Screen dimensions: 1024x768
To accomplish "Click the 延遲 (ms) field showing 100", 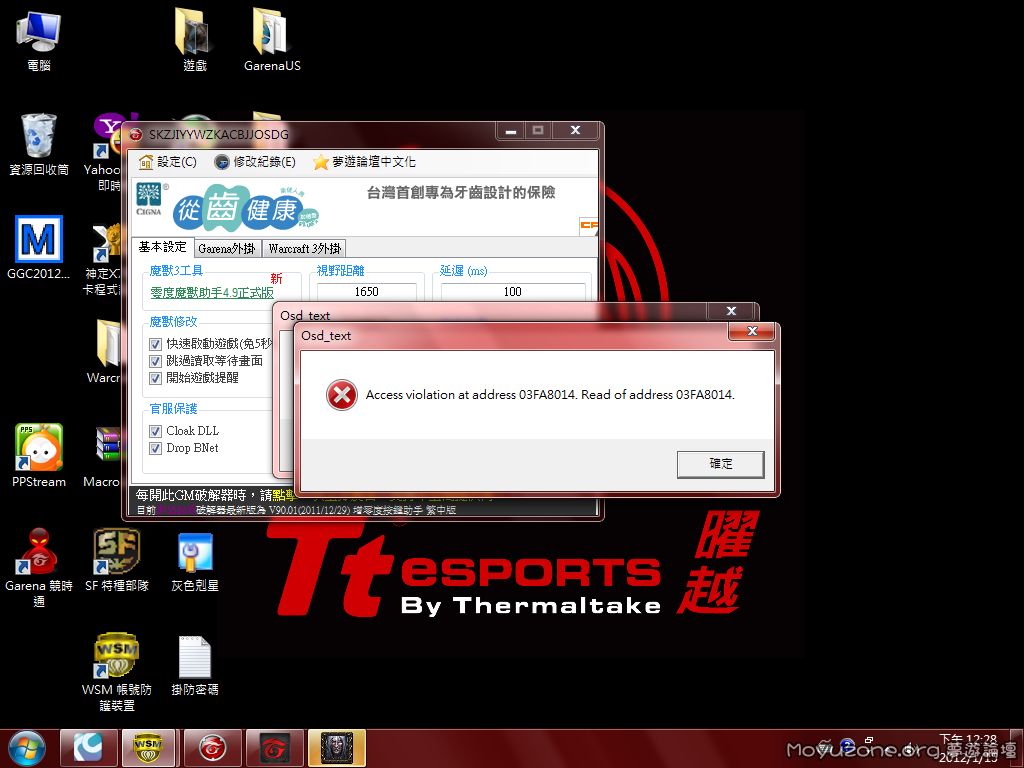I will pos(513,291).
